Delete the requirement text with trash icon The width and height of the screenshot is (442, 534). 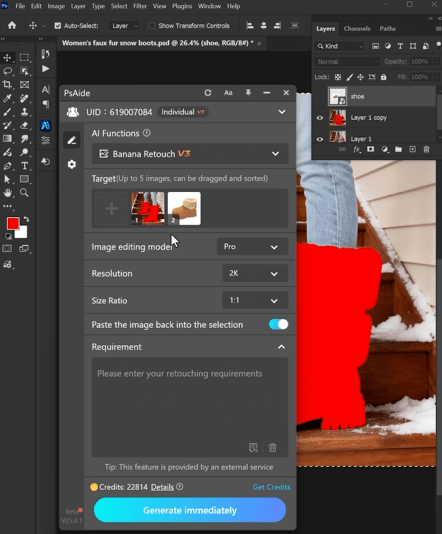tap(272, 447)
